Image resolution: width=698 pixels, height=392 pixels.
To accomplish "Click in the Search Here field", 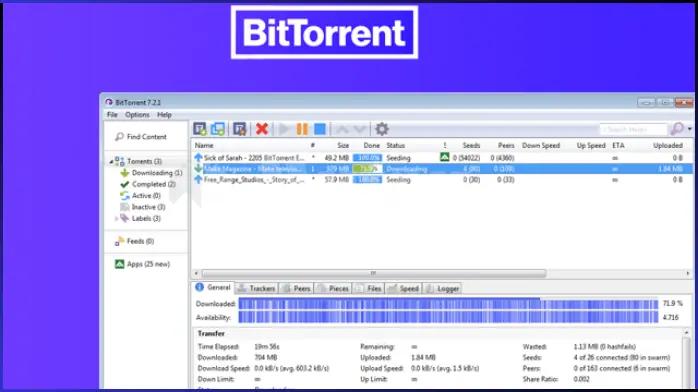I will 633,129.
